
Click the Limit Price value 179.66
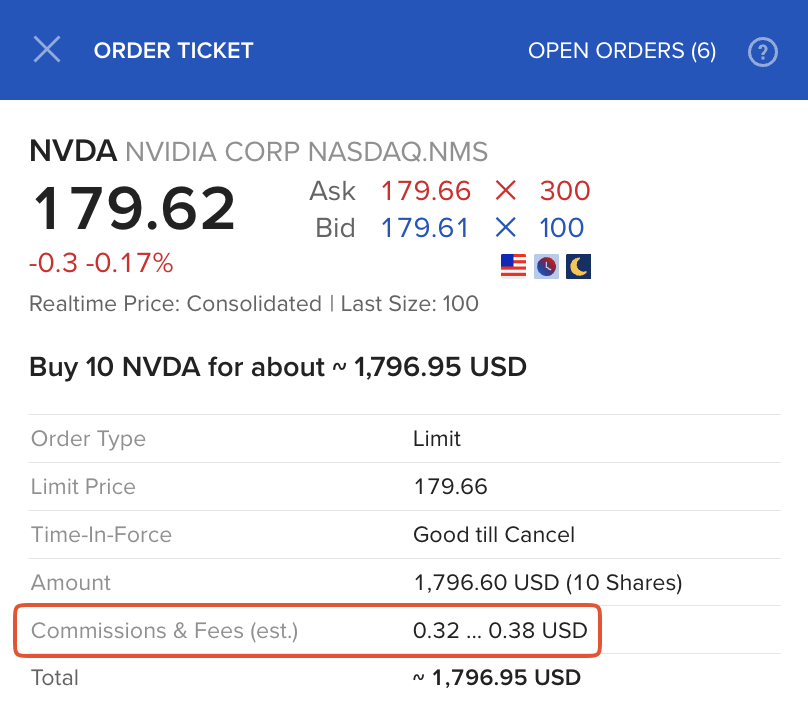tap(450, 487)
